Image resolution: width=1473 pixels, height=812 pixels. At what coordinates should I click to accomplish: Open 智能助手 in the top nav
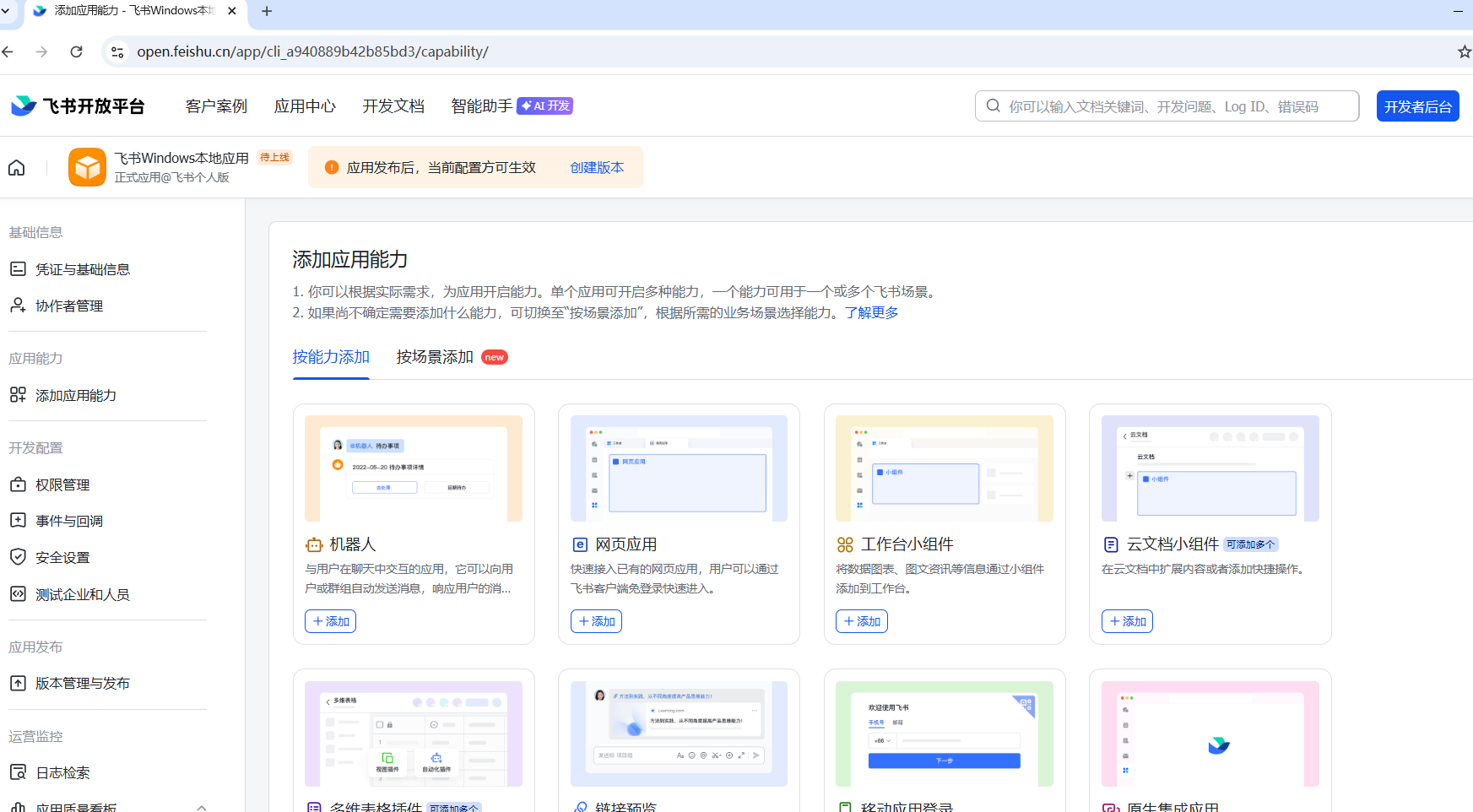tap(481, 106)
